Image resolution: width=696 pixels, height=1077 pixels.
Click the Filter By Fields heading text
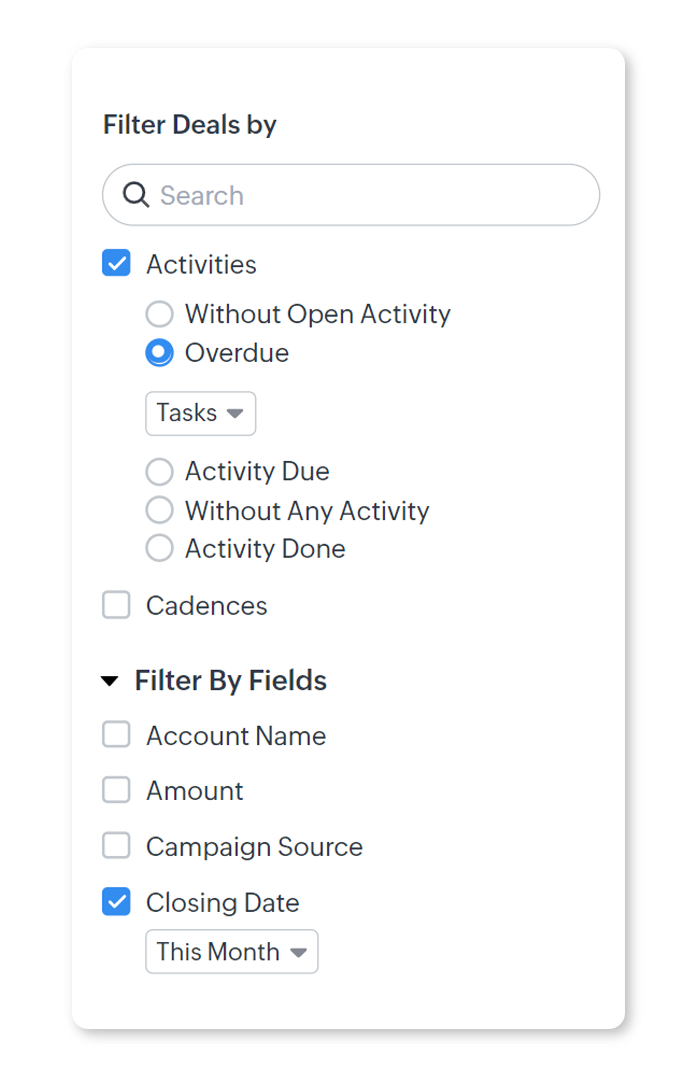[x=231, y=681]
